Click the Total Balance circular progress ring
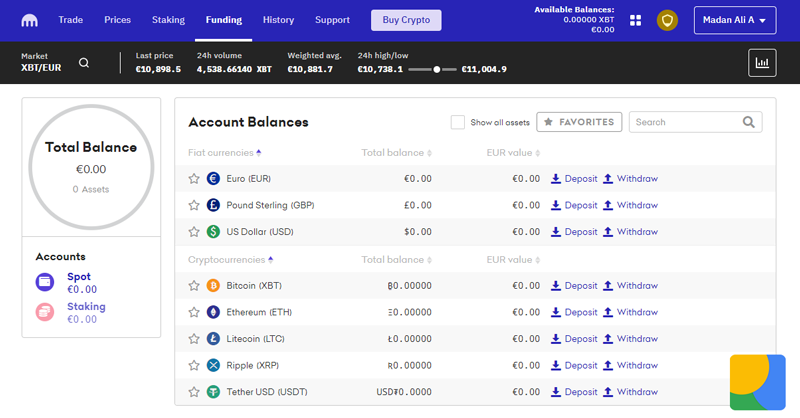Viewport: 800px width, 418px height. pos(91,167)
